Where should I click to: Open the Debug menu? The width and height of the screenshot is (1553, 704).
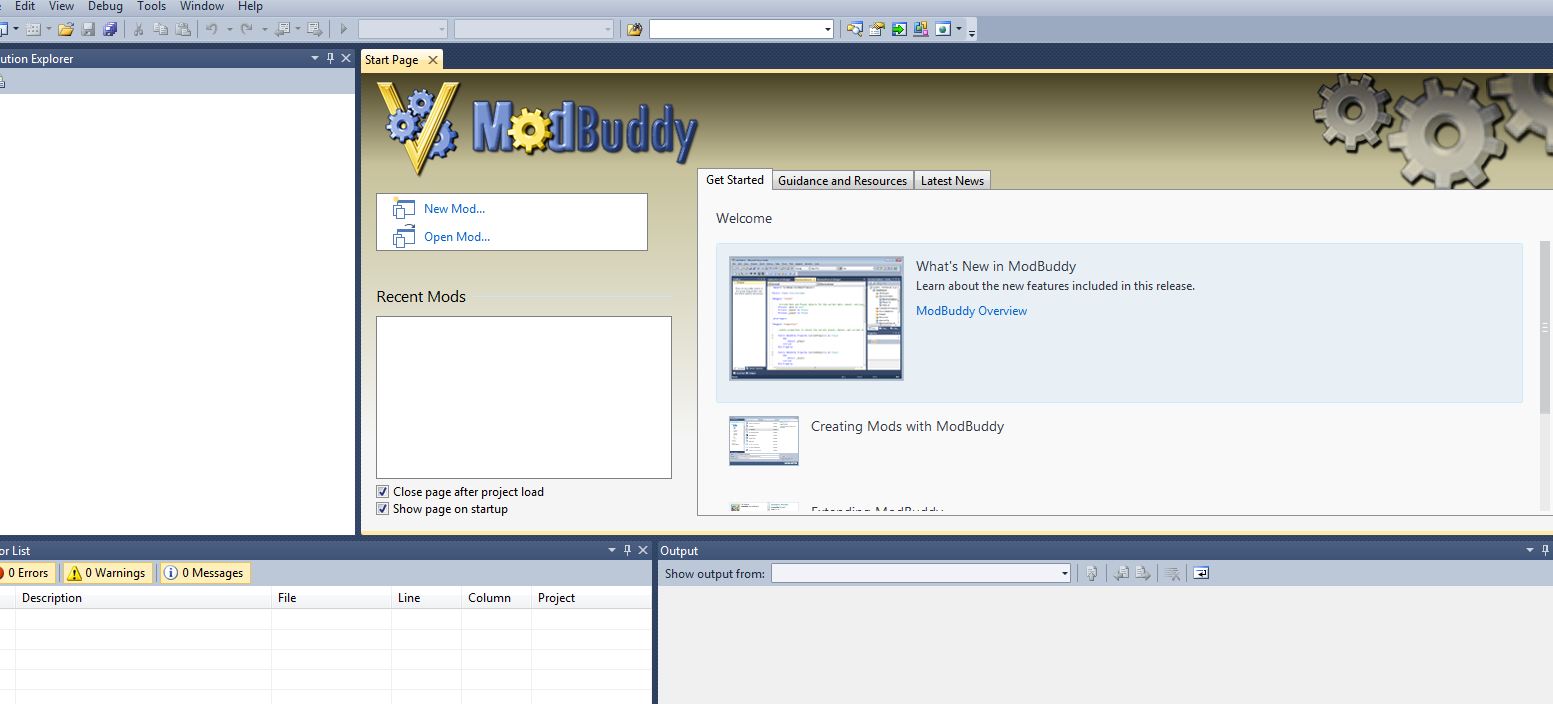click(105, 6)
